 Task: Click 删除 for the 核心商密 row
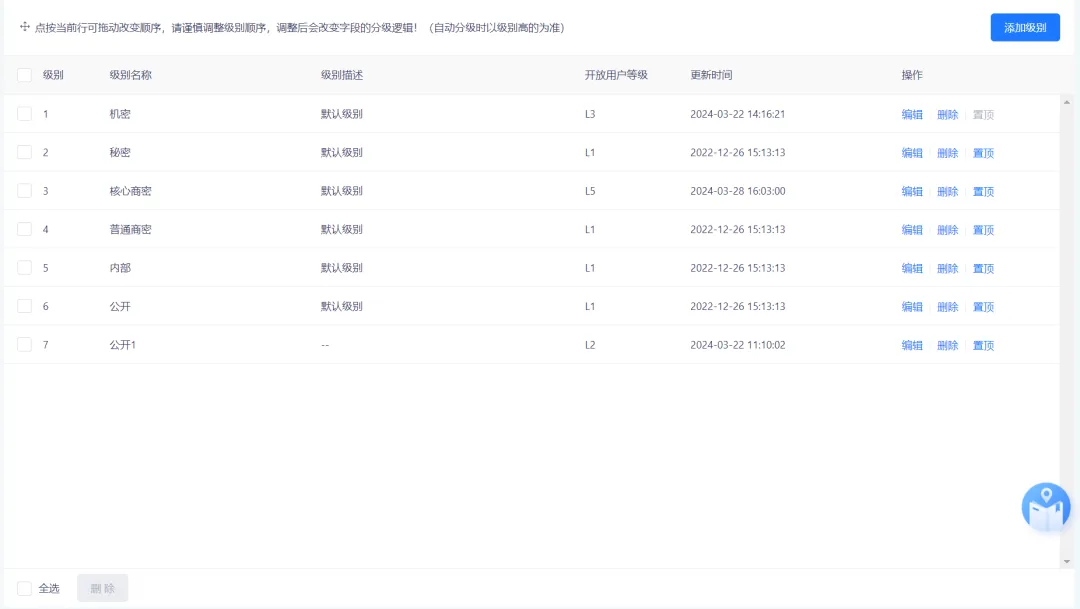coord(947,191)
